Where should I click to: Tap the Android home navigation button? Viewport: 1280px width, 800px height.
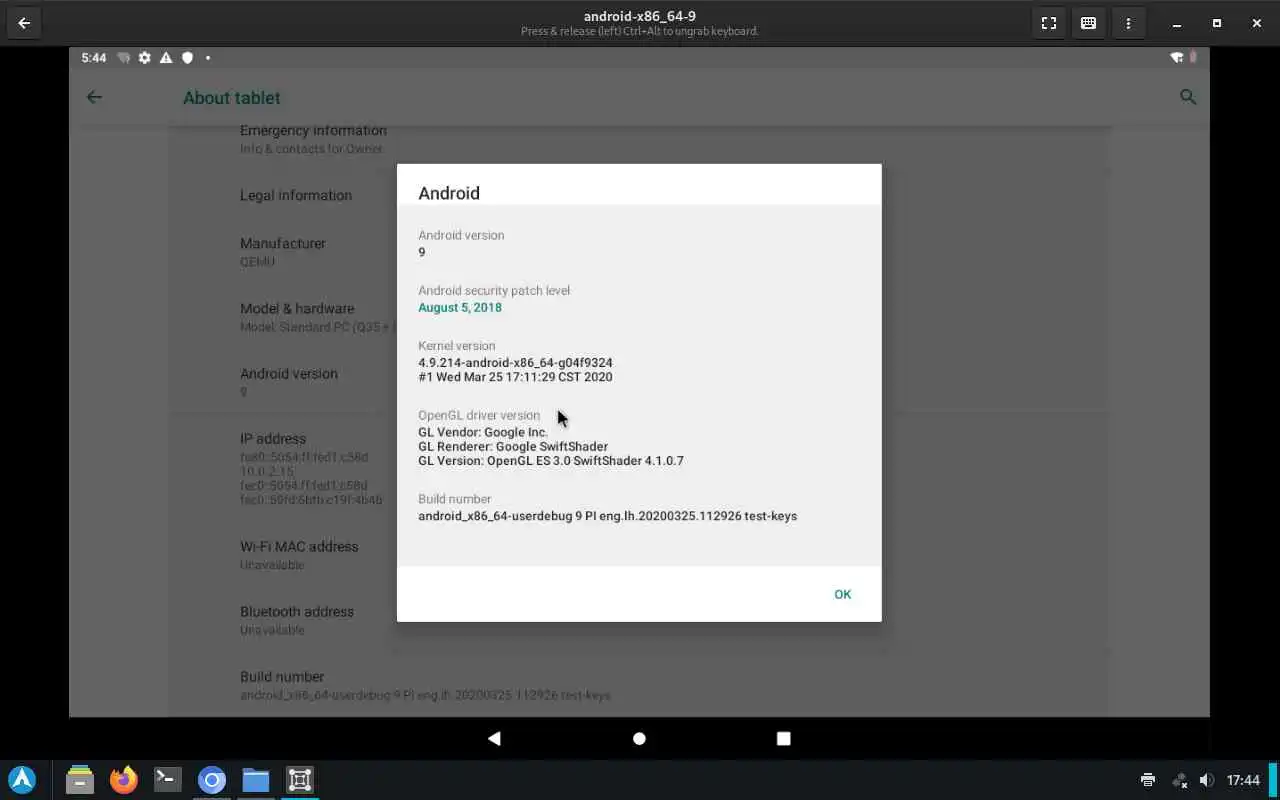(x=639, y=738)
